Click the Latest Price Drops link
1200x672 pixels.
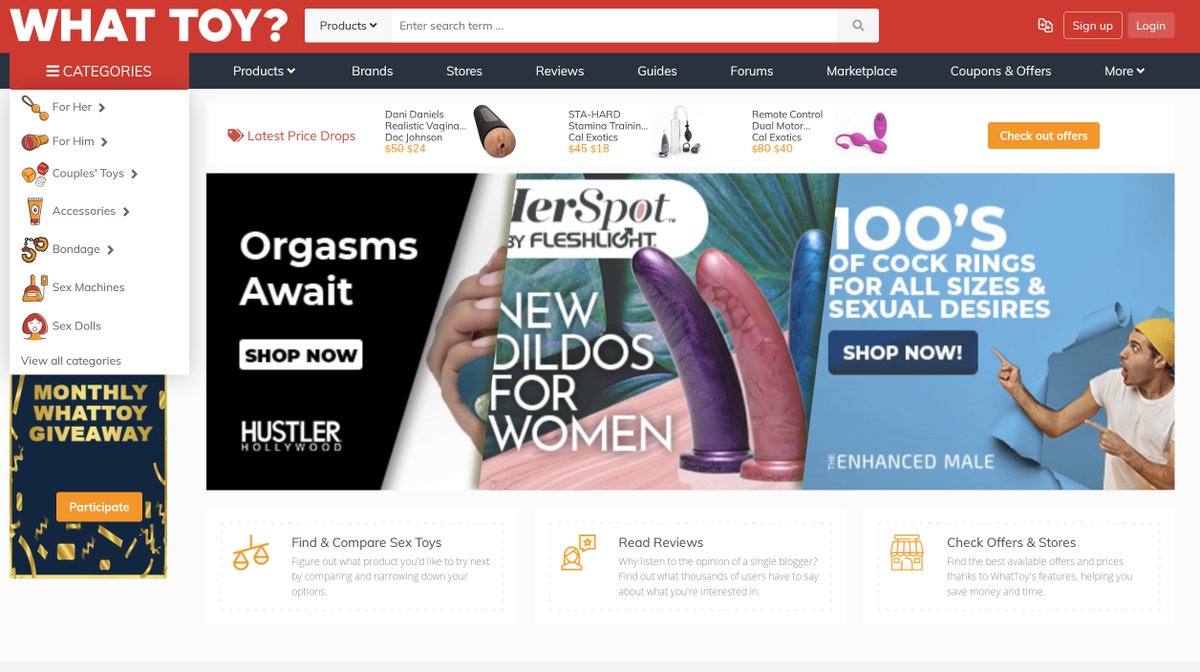[301, 136]
